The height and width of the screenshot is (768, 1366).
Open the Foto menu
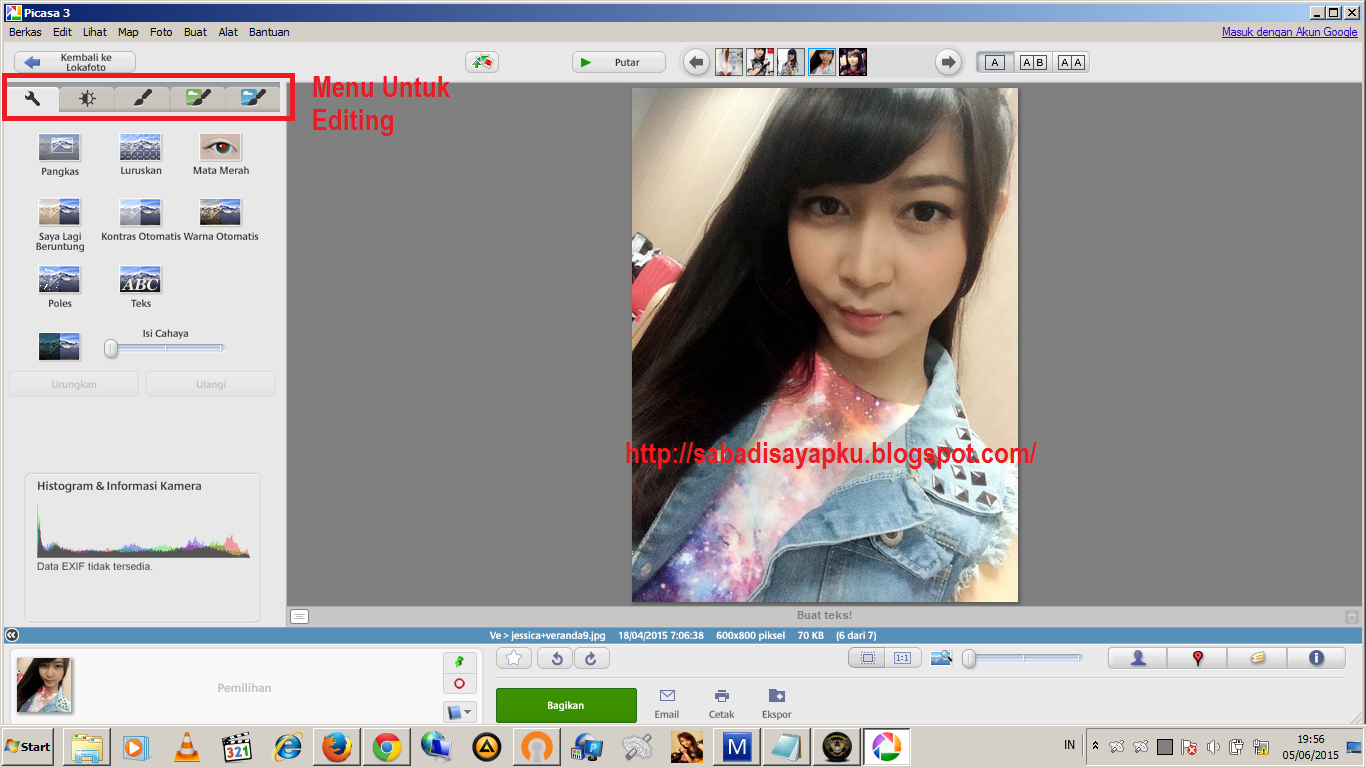click(x=161, y=32)
